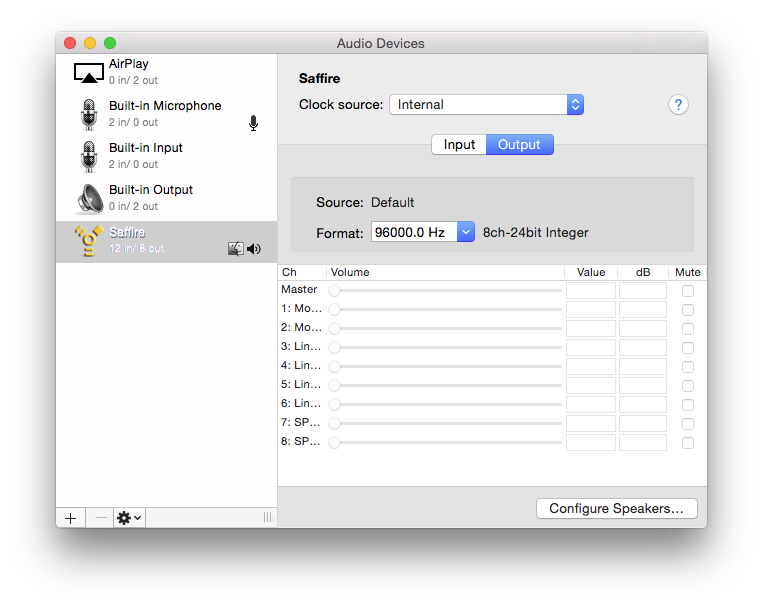Image resolution: width=763 pixels, height=608 pixels.
Task: Click the dB column header
Action: coord(643,272)
